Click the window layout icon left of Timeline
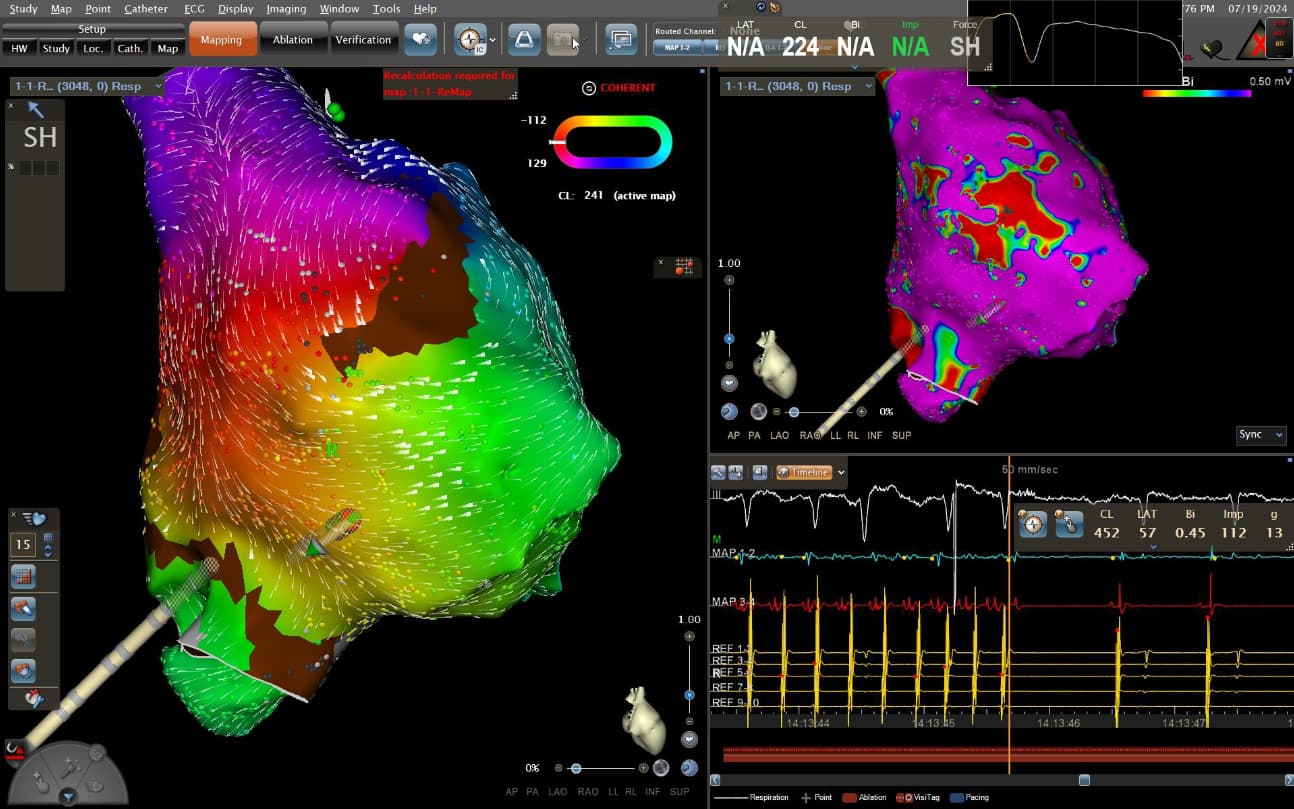The width and height of the screenshot is (1294, 809). (x=760, y=472)
